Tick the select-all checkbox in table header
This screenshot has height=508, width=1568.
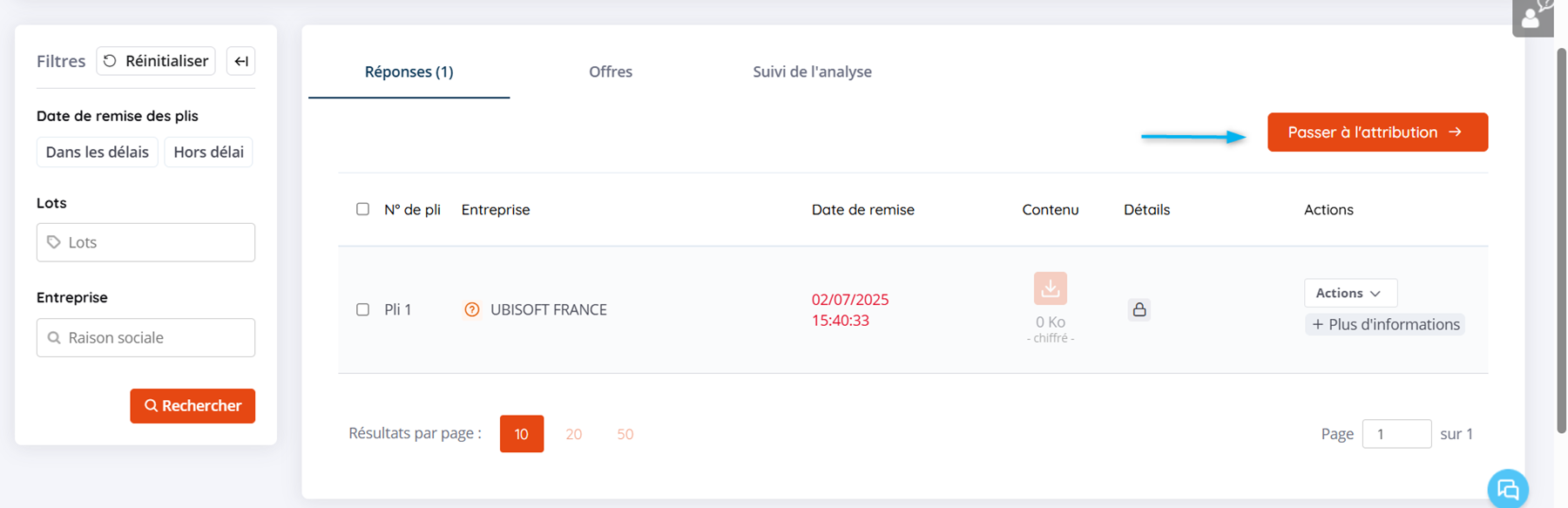(x=362, y=209)
